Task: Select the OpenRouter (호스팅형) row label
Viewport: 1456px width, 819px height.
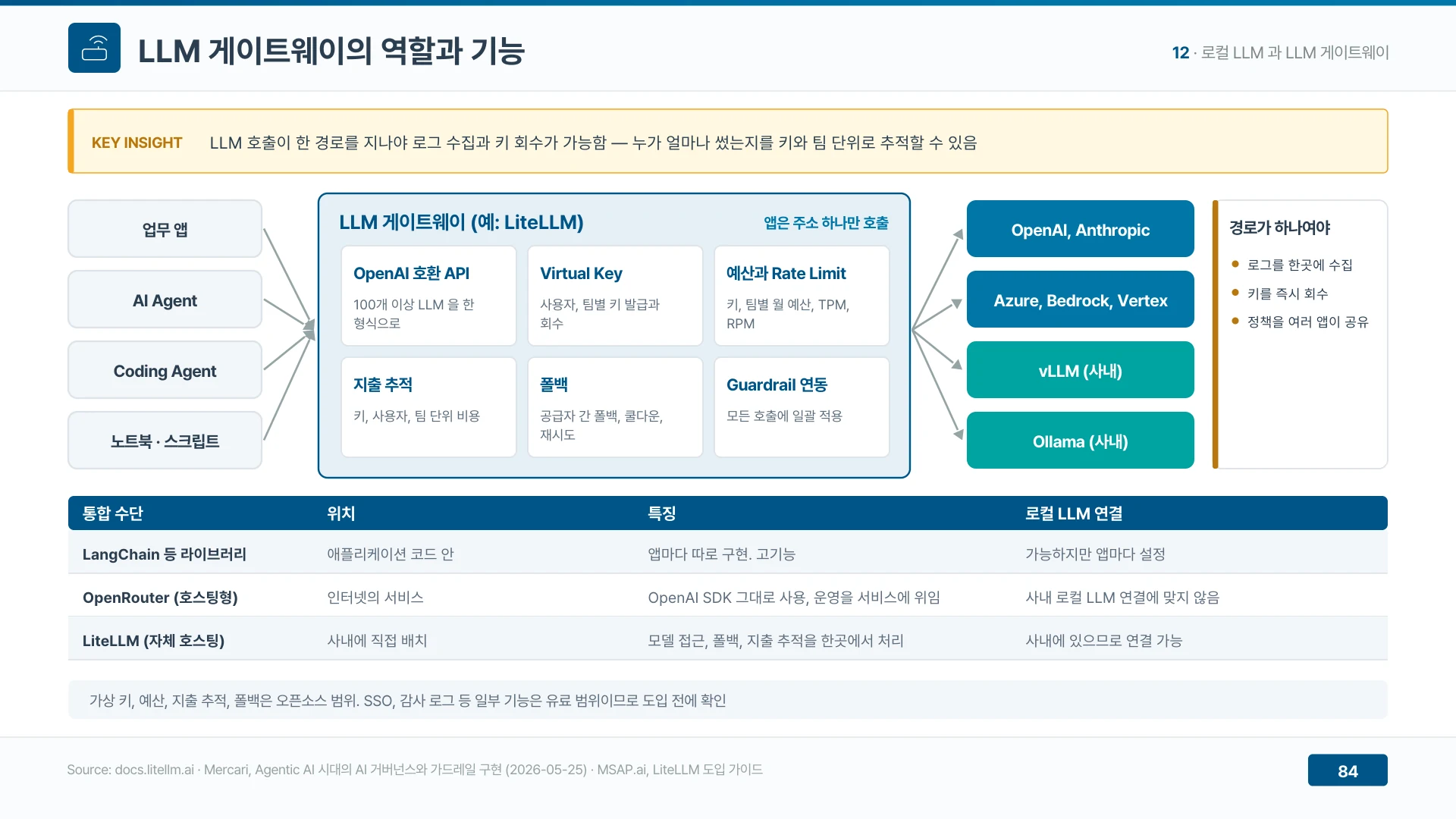Action: 160,598
